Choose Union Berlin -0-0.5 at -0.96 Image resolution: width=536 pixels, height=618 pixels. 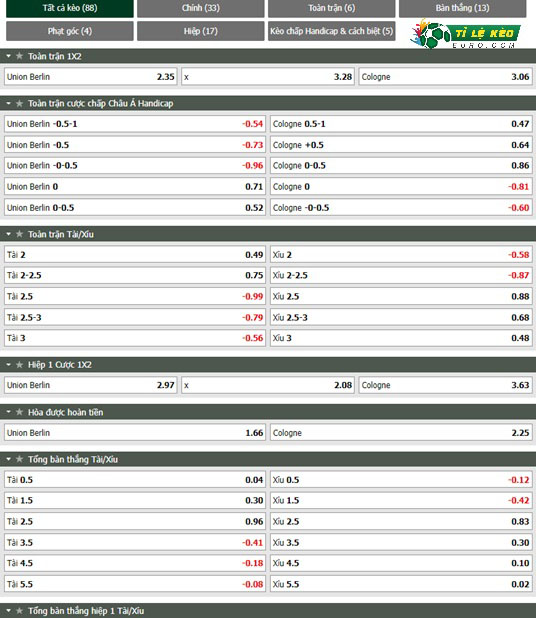(x=135, y=166)
